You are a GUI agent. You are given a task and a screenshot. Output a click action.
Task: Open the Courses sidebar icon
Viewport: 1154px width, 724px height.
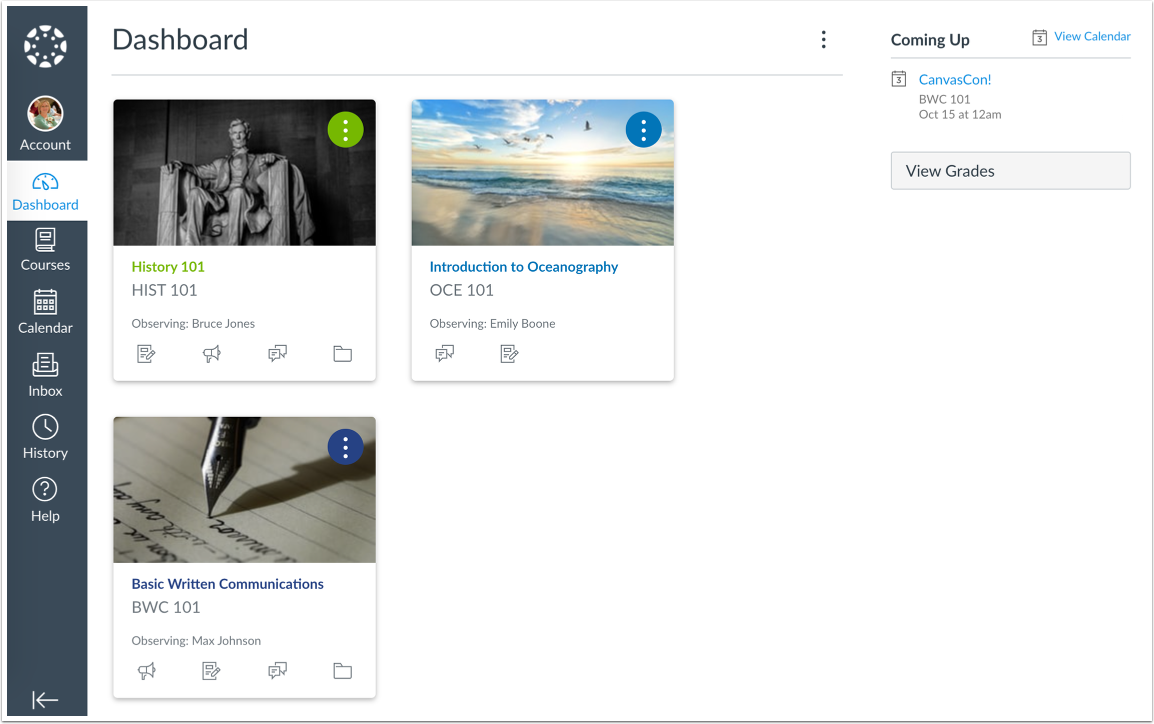pos(45,248)
